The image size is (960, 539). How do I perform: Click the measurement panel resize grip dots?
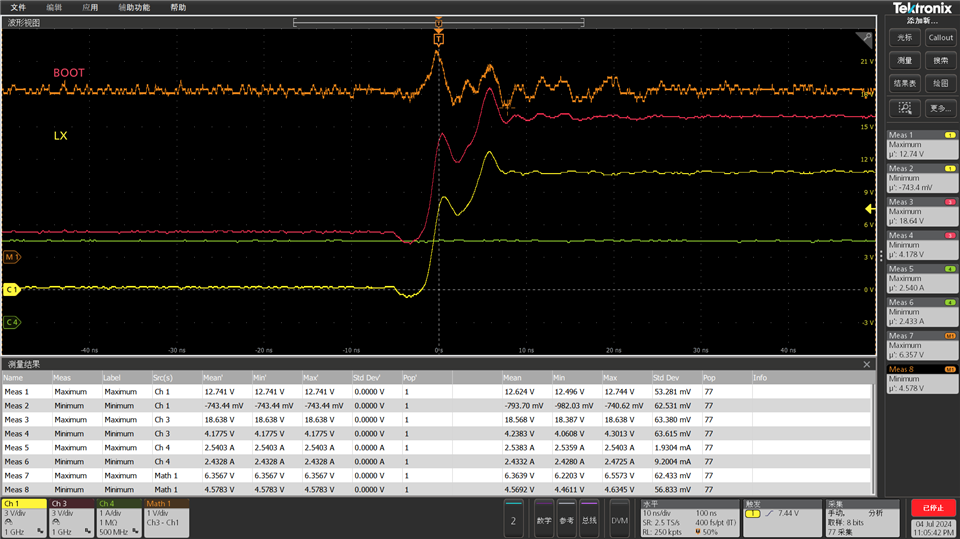pos(881,256)
